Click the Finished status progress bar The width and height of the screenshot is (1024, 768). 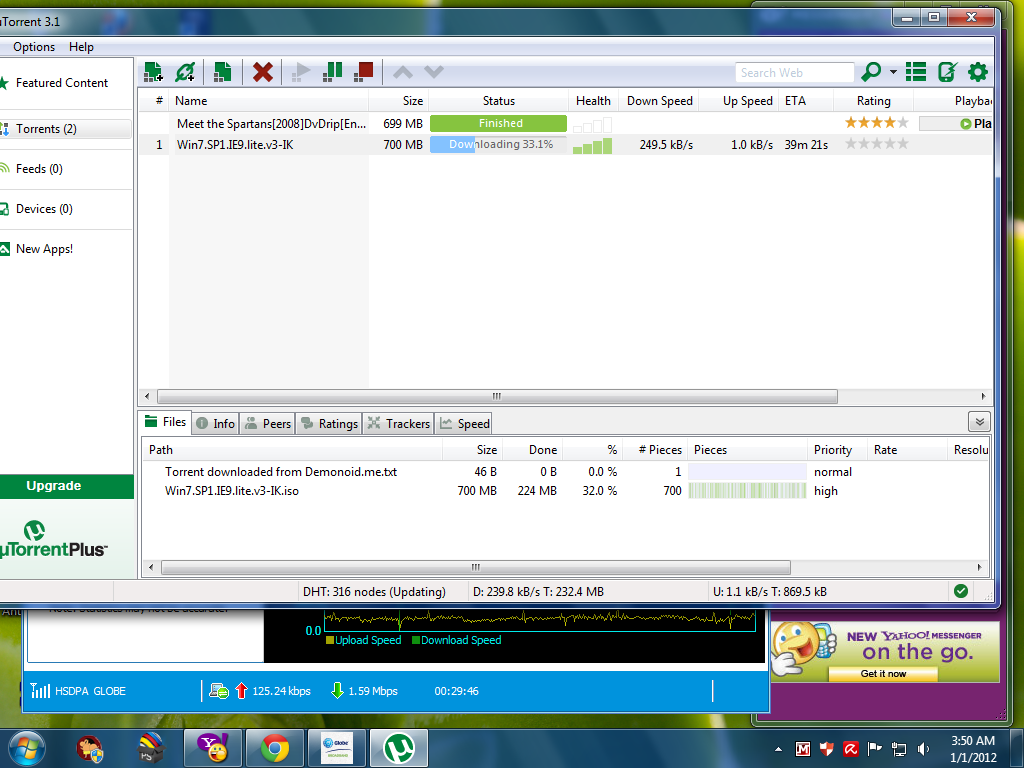498,123
